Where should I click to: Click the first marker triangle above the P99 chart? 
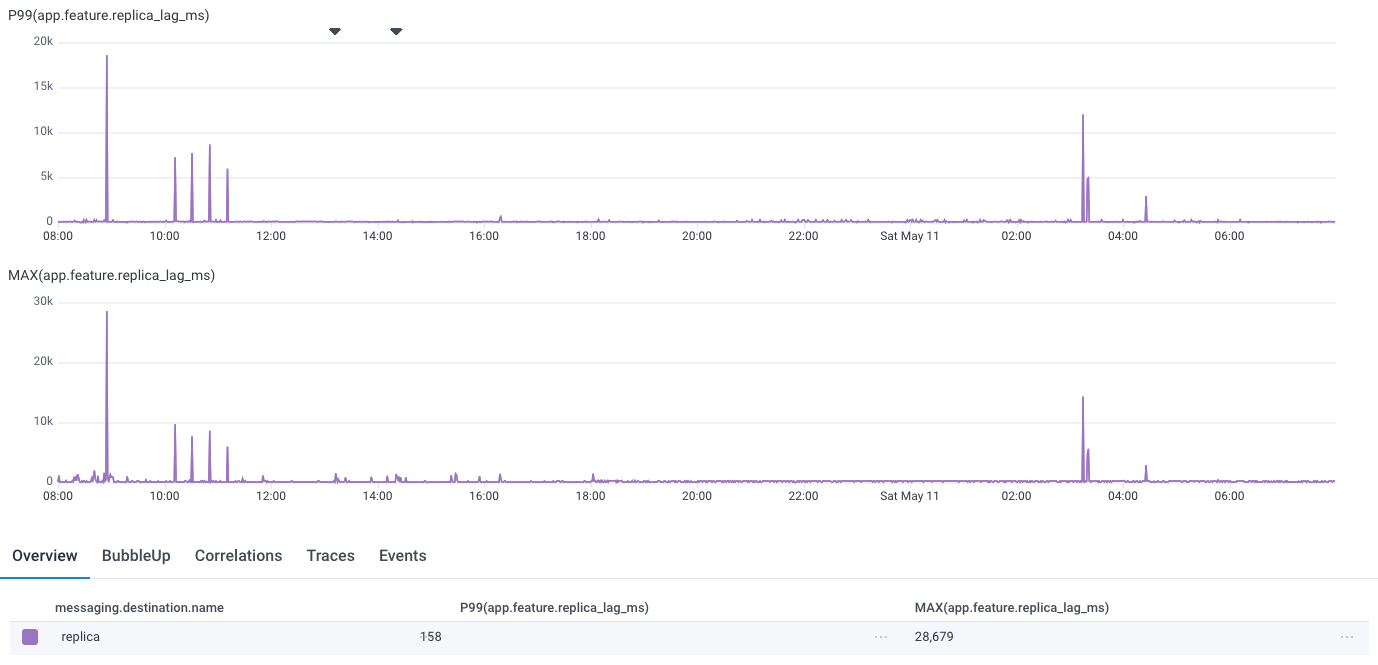pos(335,32)
